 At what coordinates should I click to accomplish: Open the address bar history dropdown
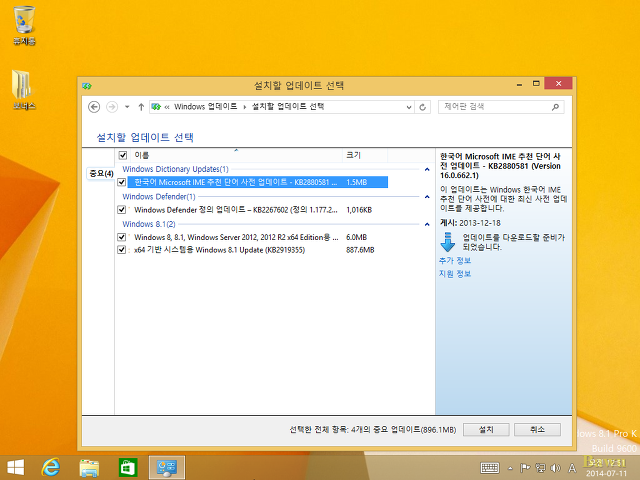tap(409, 107)
